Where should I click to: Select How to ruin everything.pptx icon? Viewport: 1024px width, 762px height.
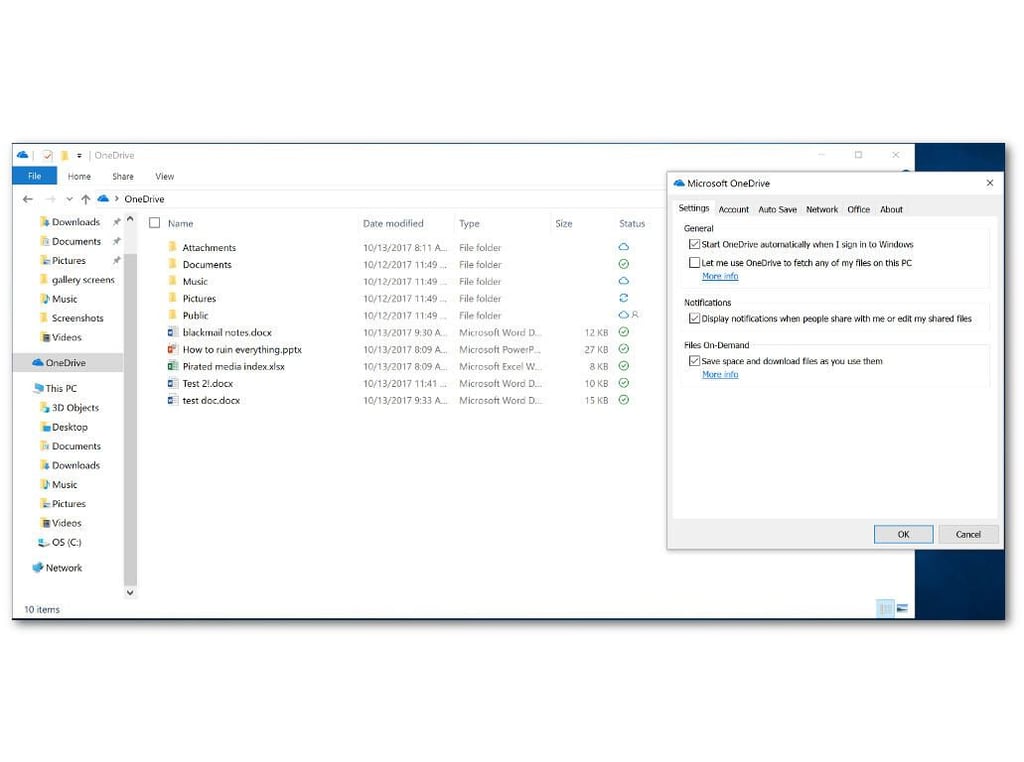point(172,349)
